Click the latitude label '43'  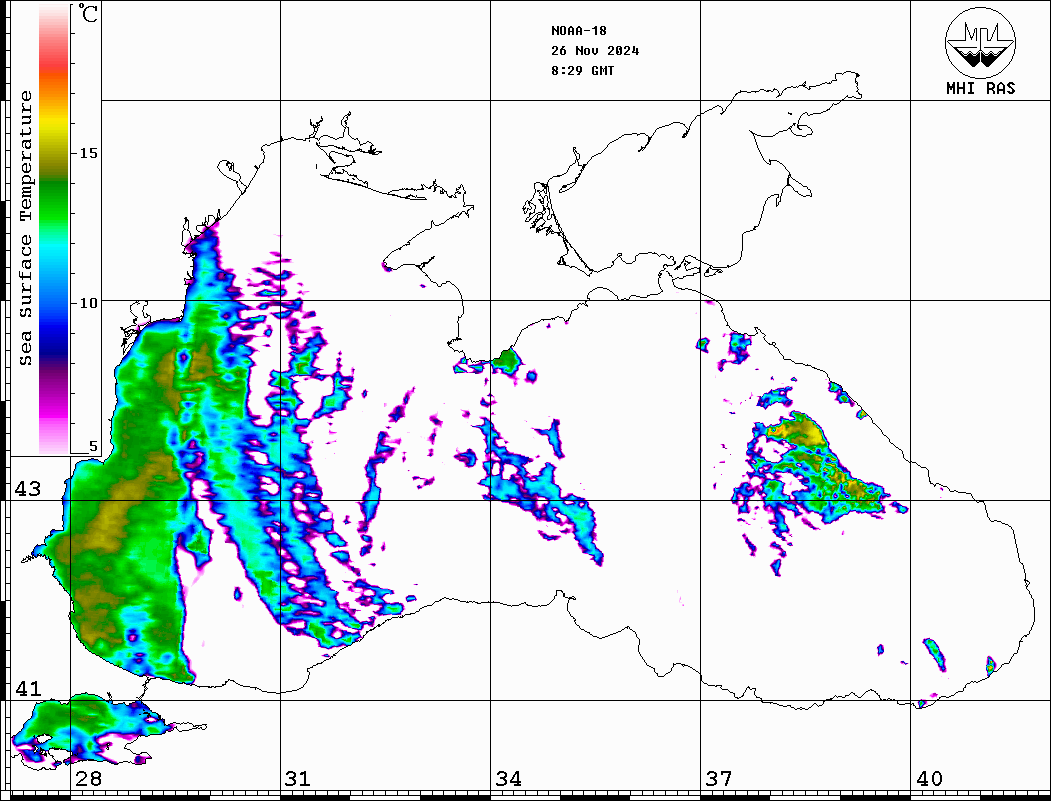point(27,489)
